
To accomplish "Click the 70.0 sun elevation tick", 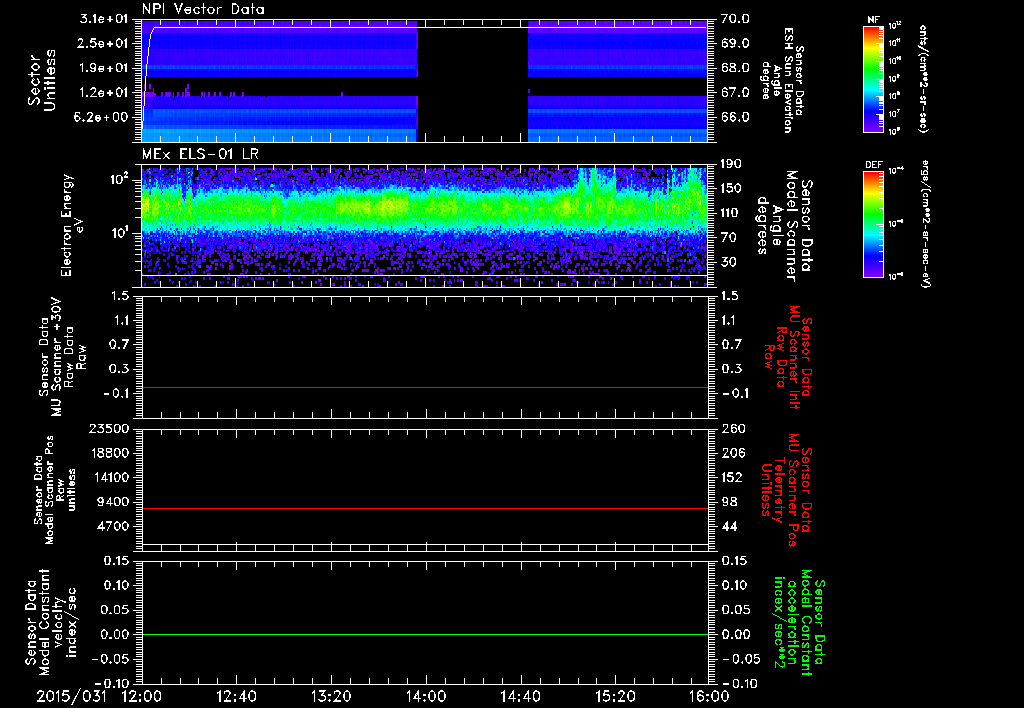I will pos(735,19).
